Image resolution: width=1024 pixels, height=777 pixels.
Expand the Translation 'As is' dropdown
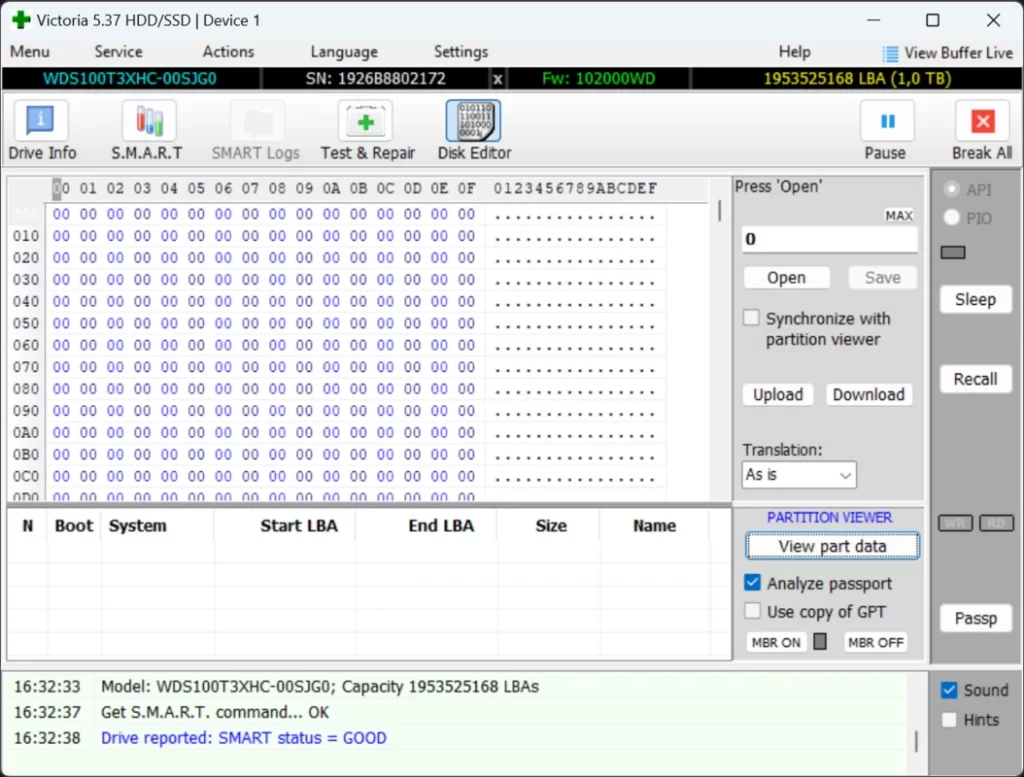pos(799,475)
